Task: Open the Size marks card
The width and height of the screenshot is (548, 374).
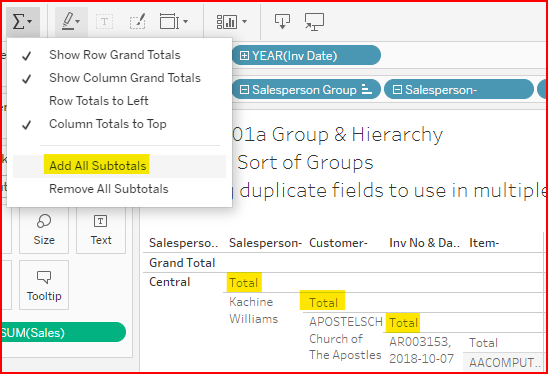Action: pos(44,230)
